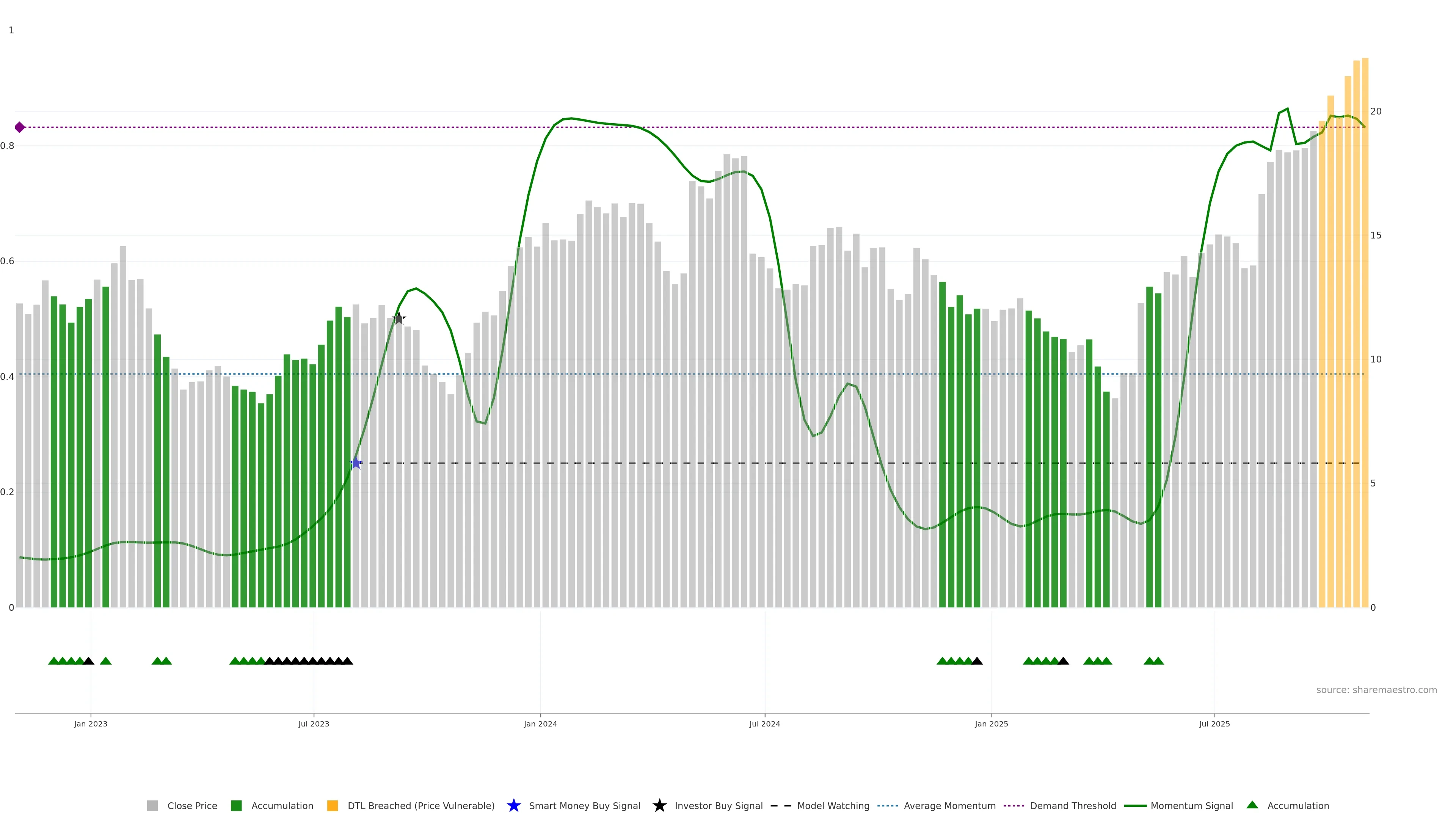Click the Investor Buy Signal legend text
The height and width of the screenshot is (819, 1456).
pos(719,805)
